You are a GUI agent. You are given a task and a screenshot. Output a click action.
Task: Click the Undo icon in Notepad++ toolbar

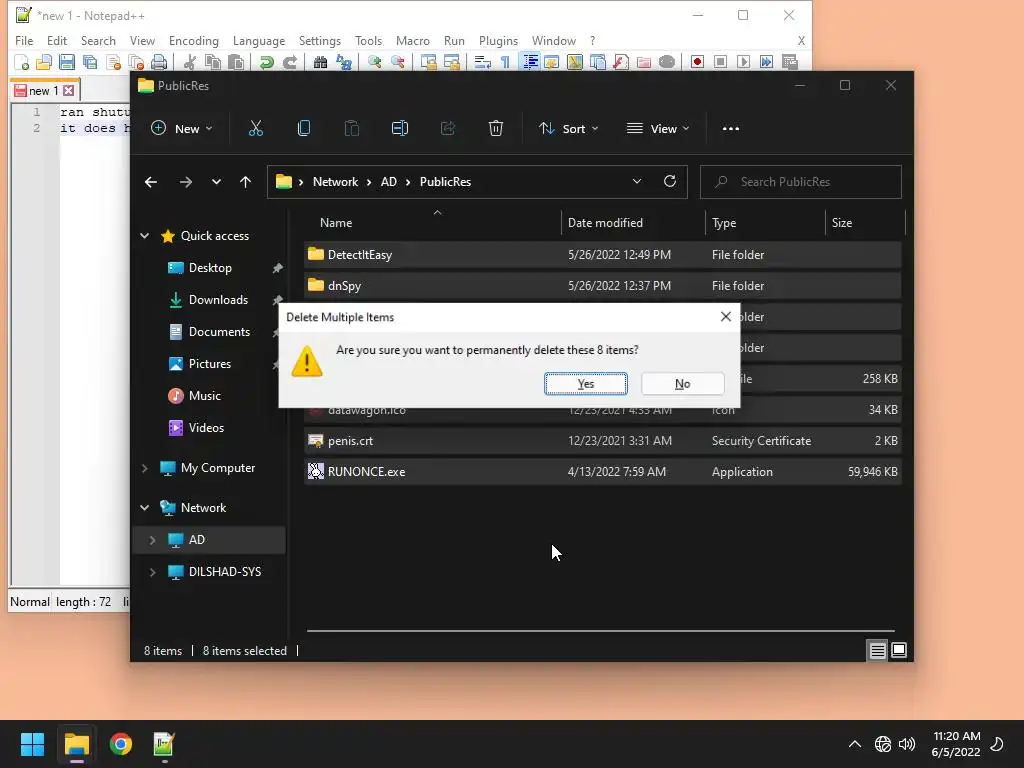click(x=266, y=62)
